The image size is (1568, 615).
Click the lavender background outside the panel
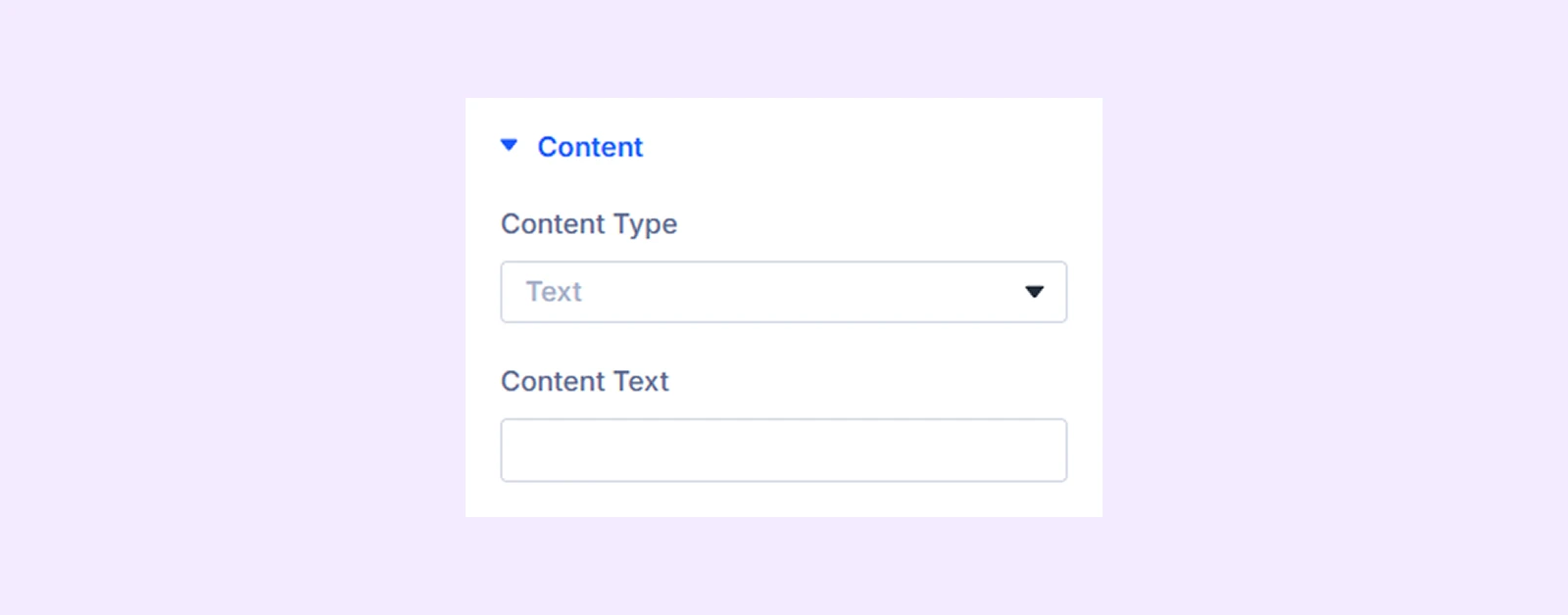pyautogui.click(x=245, y=294)
